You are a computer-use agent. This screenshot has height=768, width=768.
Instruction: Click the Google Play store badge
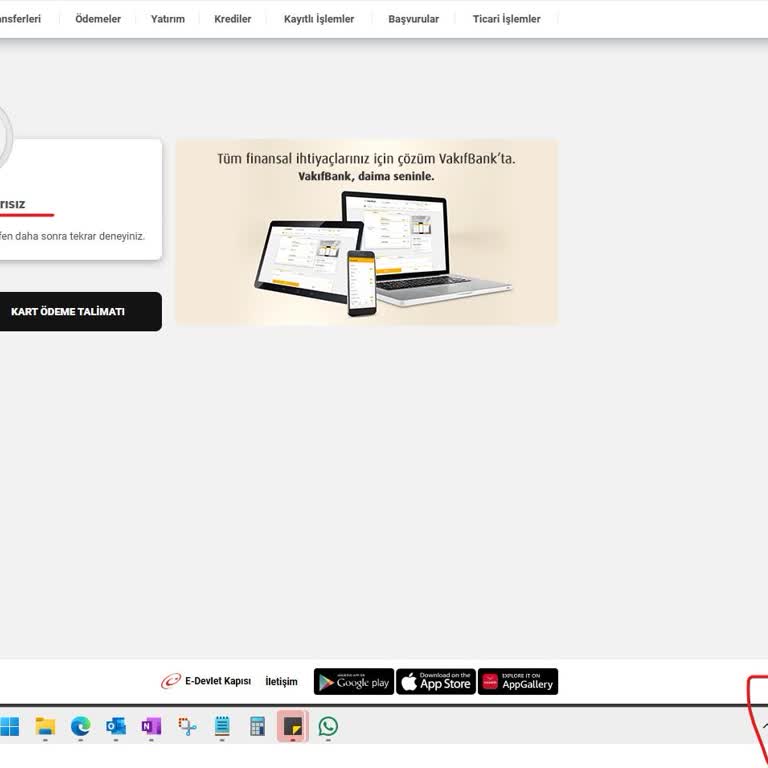click(354, 682)
